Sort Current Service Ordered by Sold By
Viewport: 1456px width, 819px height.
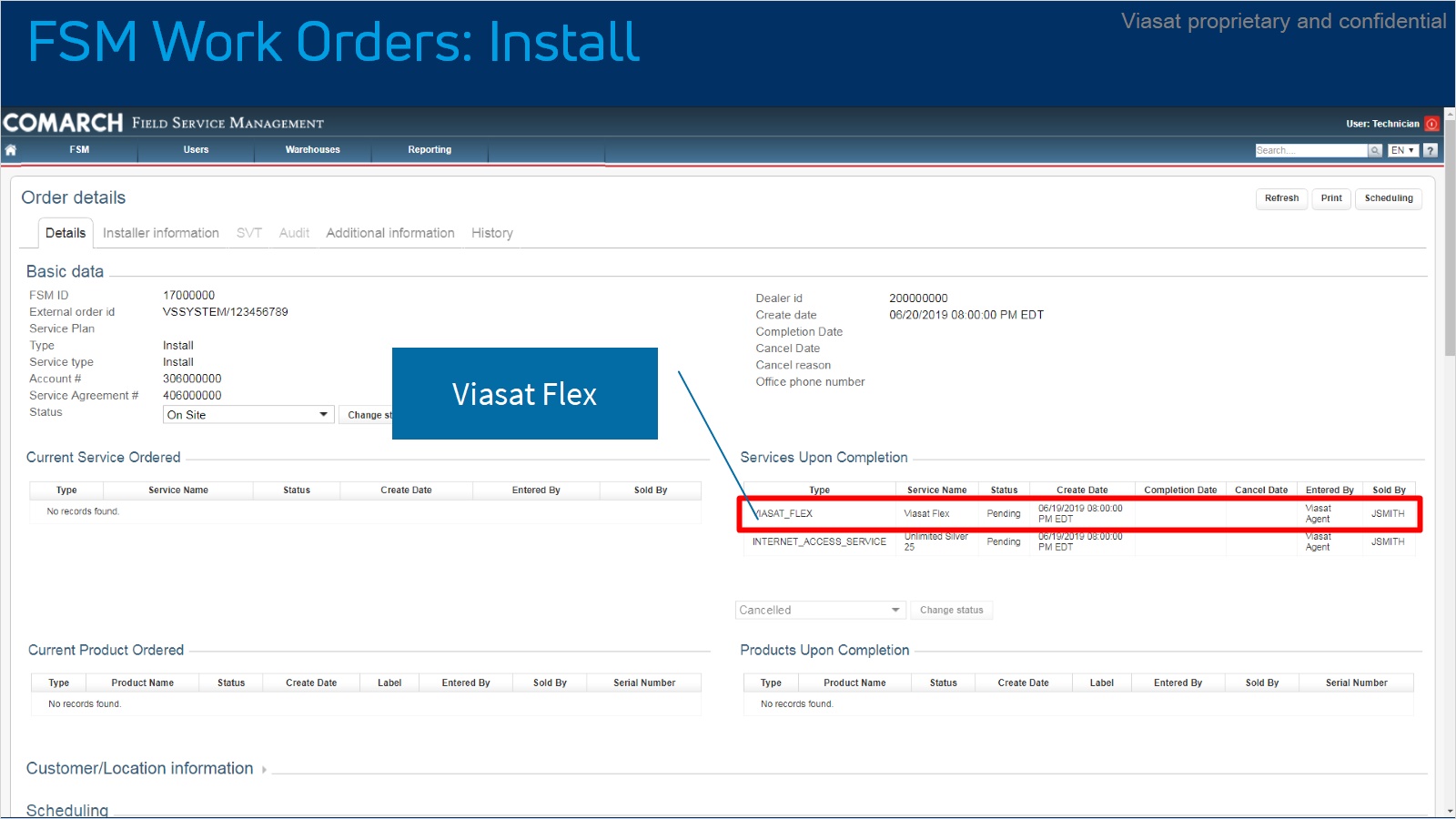click(x=651, y=490)
